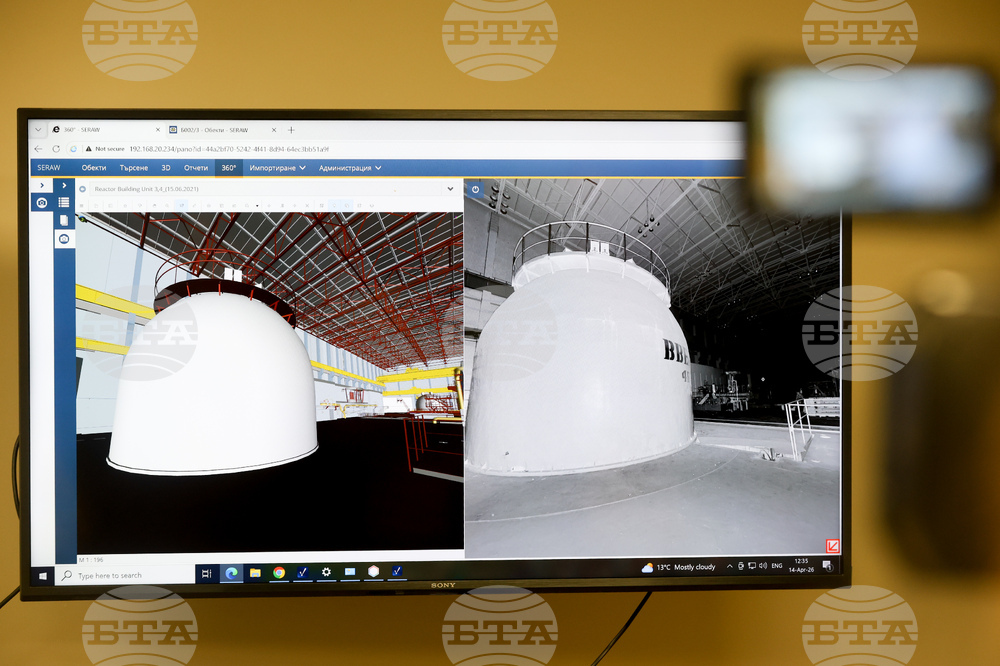Switch to the 'Б002/3 - Обекти - SERAW' tab
The width and height of the screenshot is (1000, 666).
(222, 130)
